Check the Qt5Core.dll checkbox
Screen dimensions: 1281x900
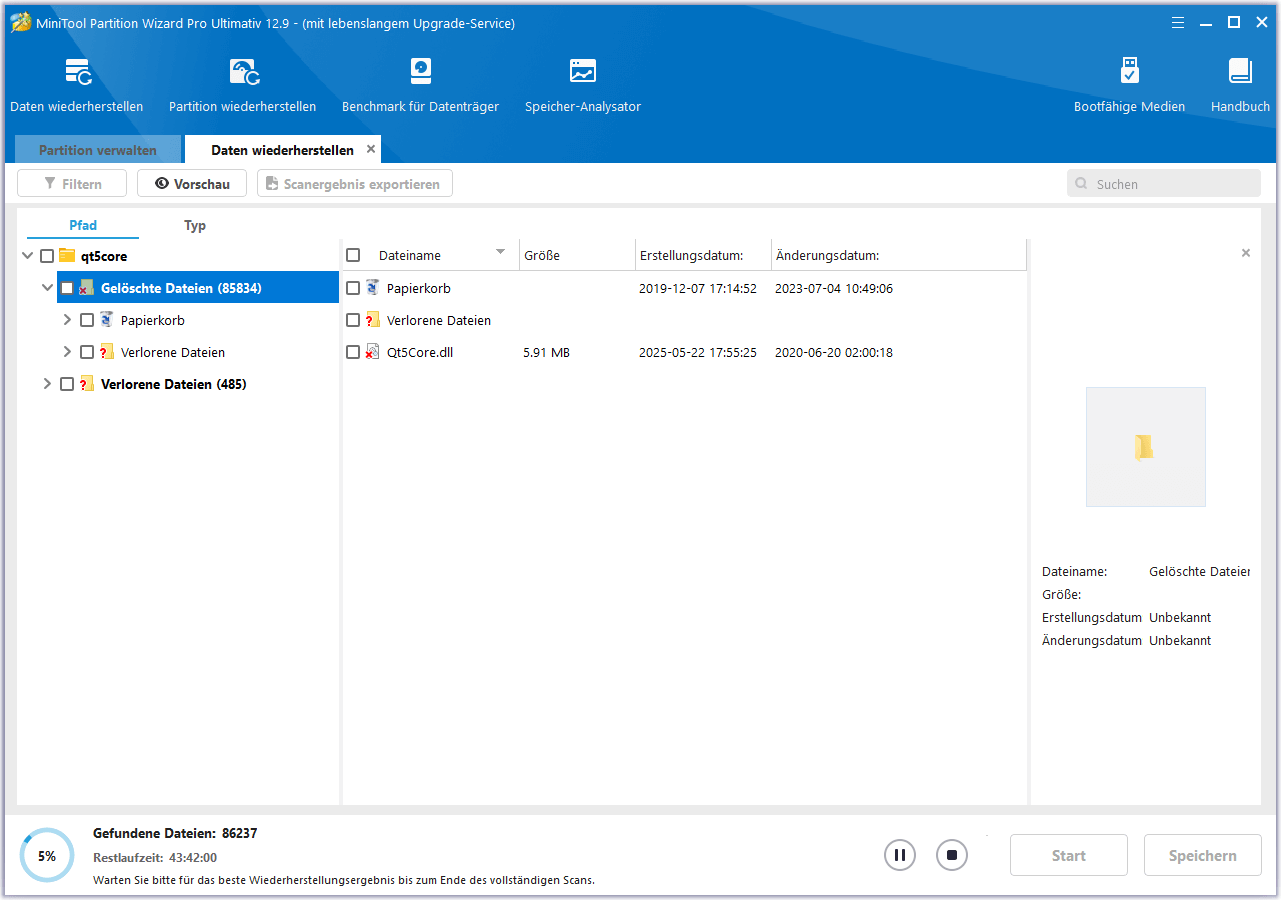coord(353,352)
